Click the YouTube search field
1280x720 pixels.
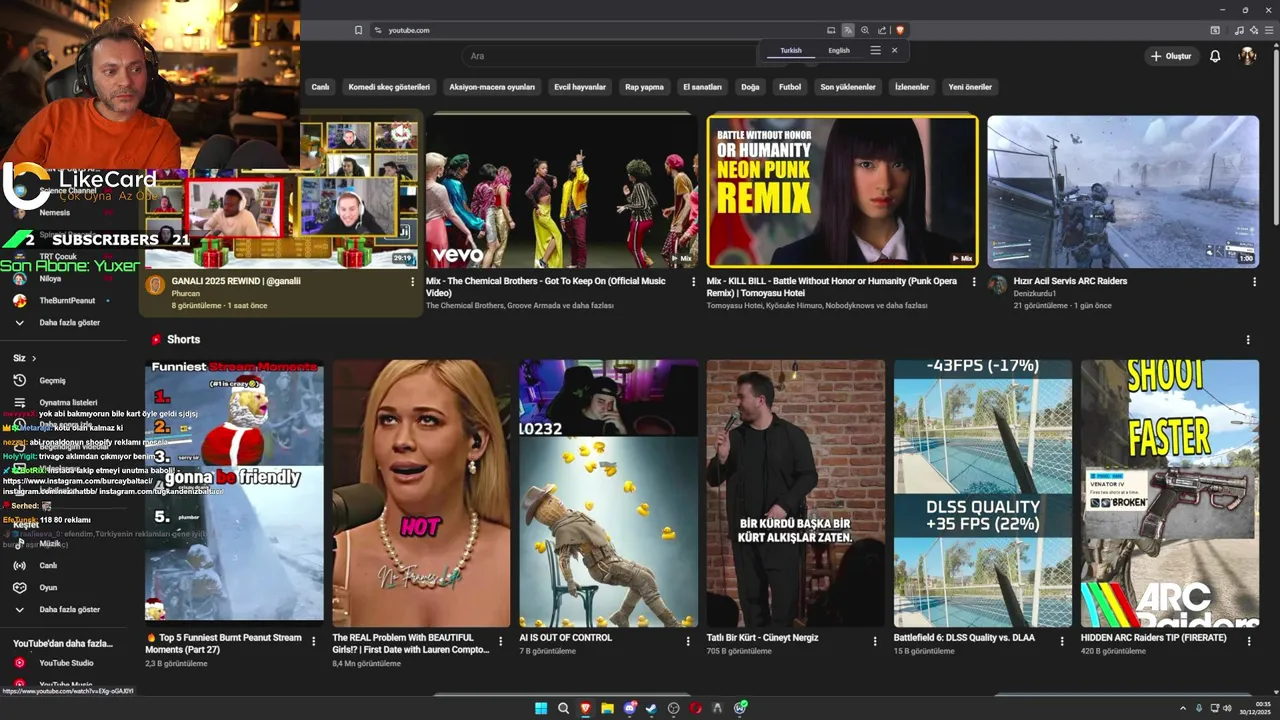(610, 56)
